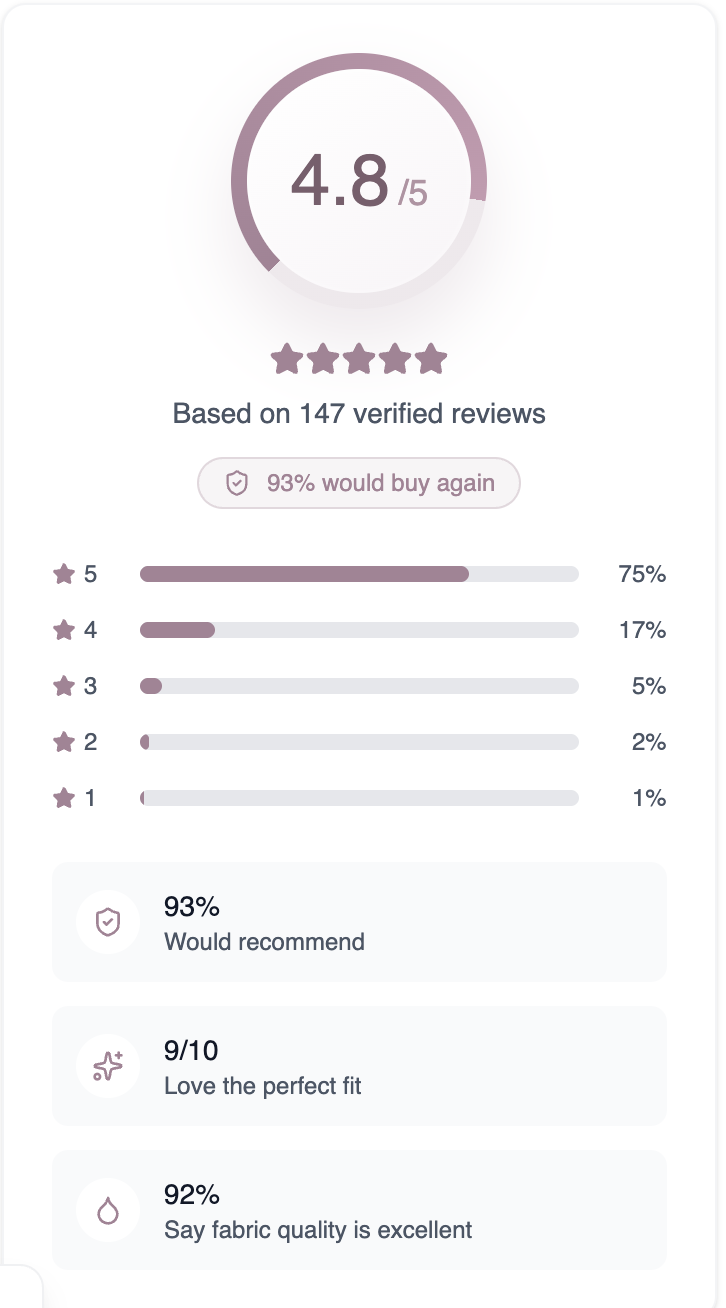726x1308 pixels.
Task: Click the water droplet fabric quality icon
Action: 107,1210
